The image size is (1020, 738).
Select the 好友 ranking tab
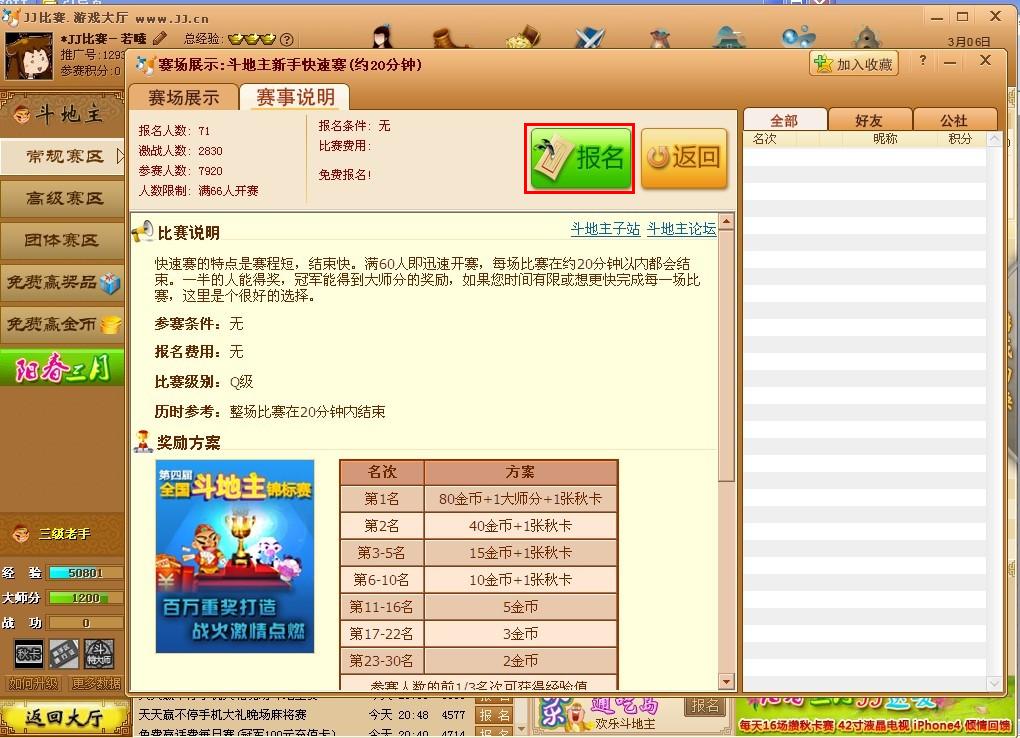868,120
